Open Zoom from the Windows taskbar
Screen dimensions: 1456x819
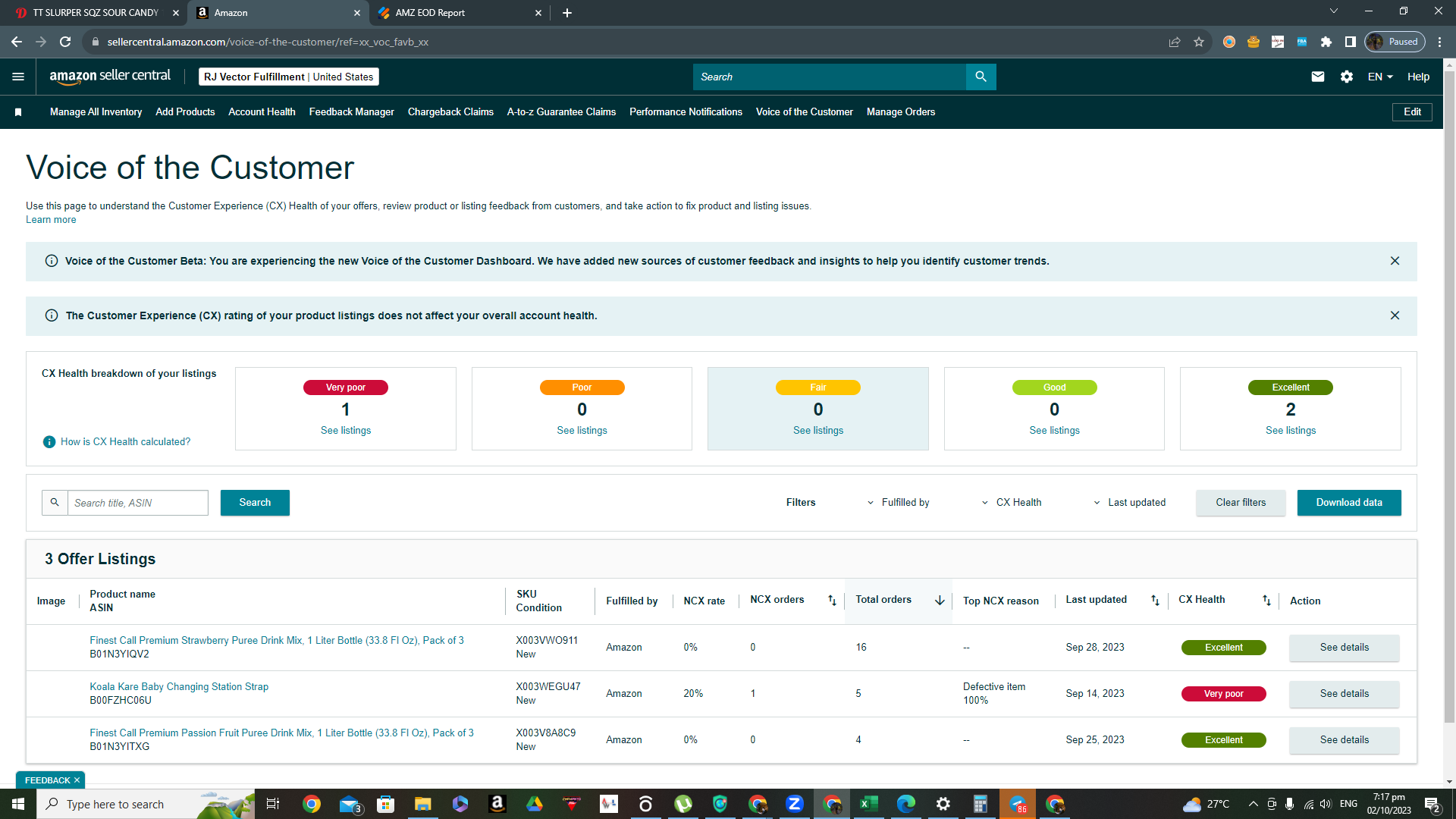795,804
